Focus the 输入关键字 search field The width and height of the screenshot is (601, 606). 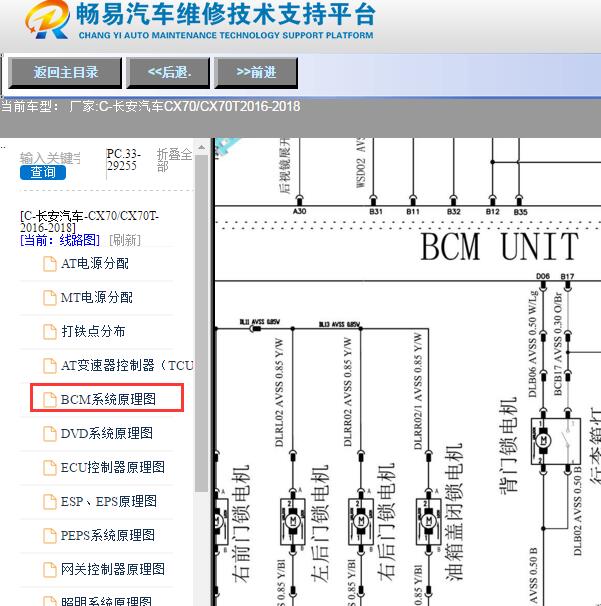point(50,158)
